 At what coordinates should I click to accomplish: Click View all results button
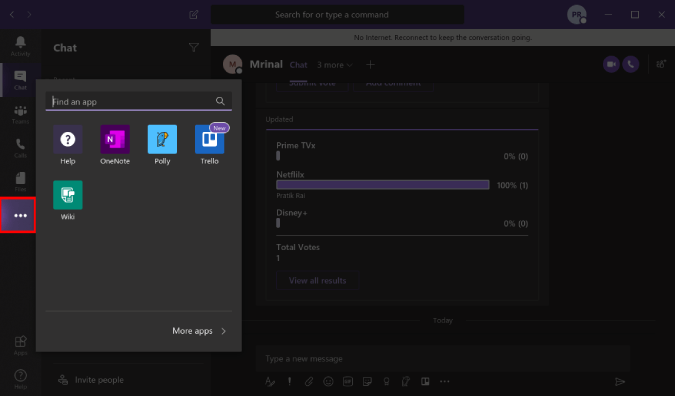pyautogui.click(x=317, y=281)
